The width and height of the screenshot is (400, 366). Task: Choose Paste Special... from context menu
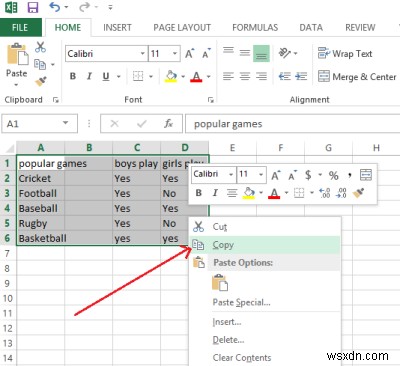(241, 302)
